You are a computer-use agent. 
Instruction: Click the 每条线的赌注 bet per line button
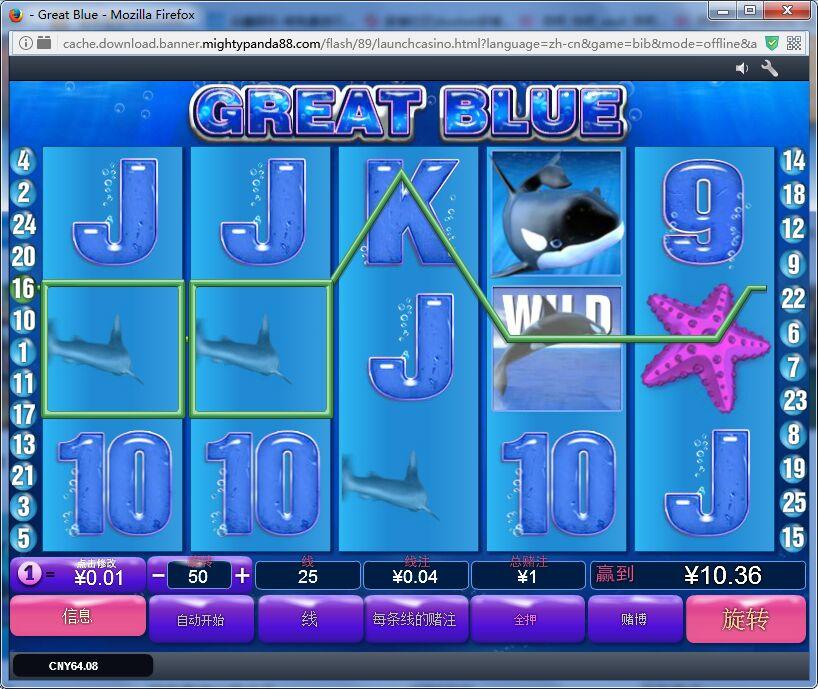click(415, 619)
